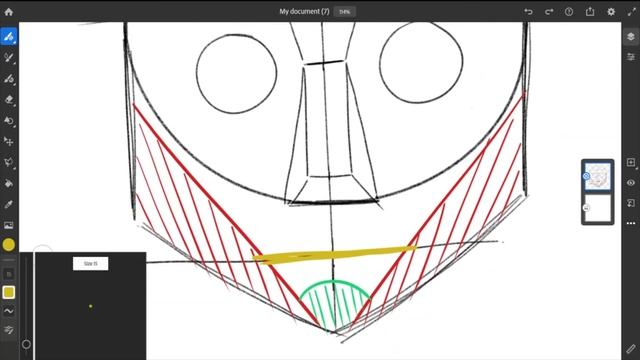Open Layer Properties panel

631,57
